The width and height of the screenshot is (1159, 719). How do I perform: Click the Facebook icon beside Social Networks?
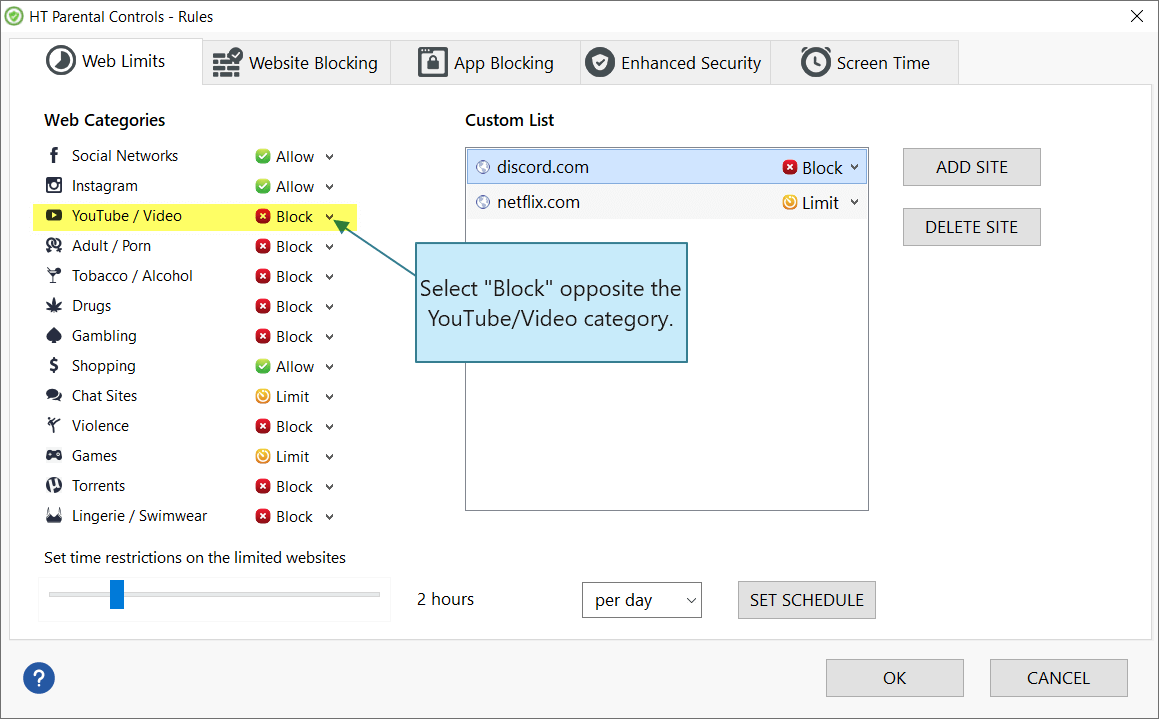(x=53, y=155)
